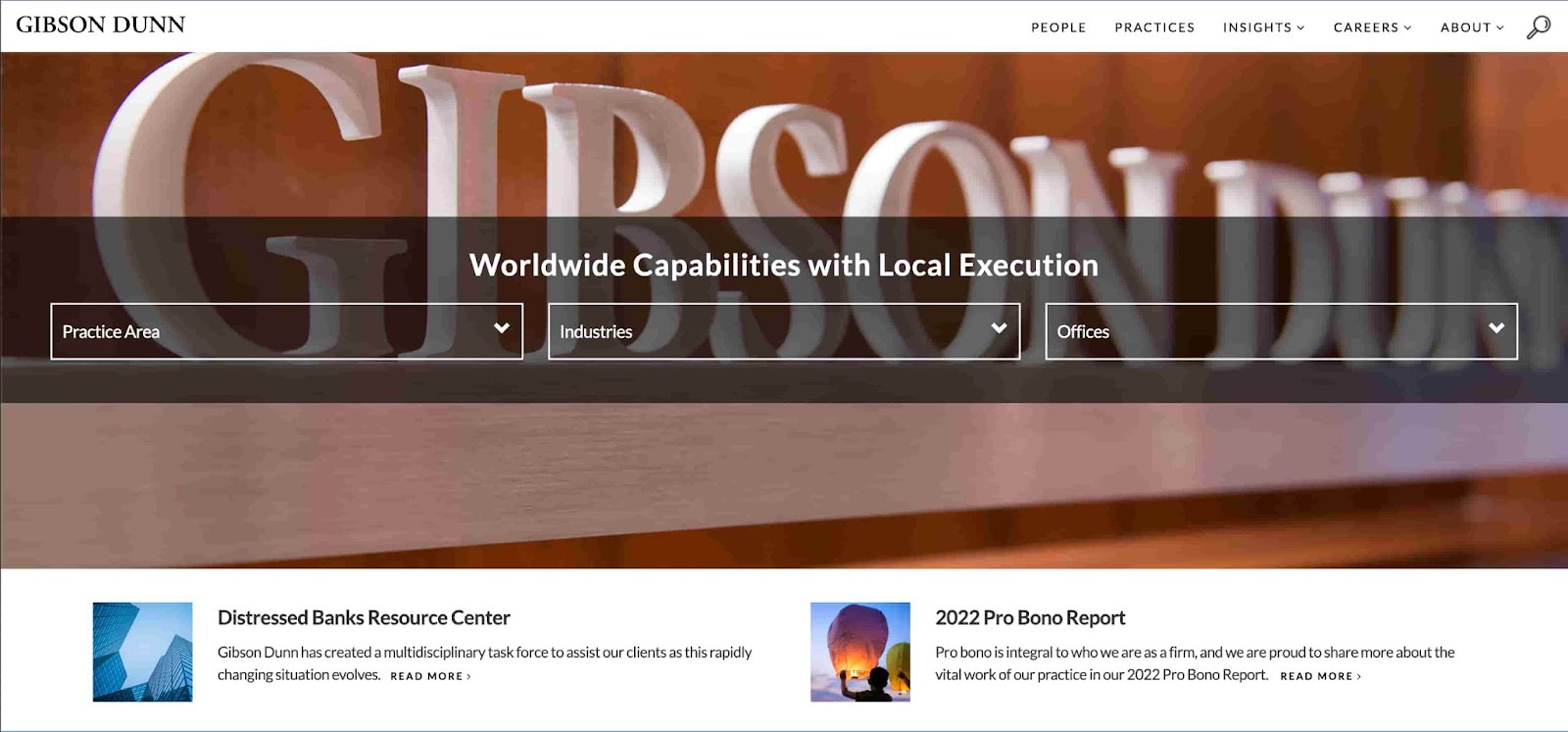Click the search magnifying glass icon
Screen dimensions: 1568x732
1539,27
